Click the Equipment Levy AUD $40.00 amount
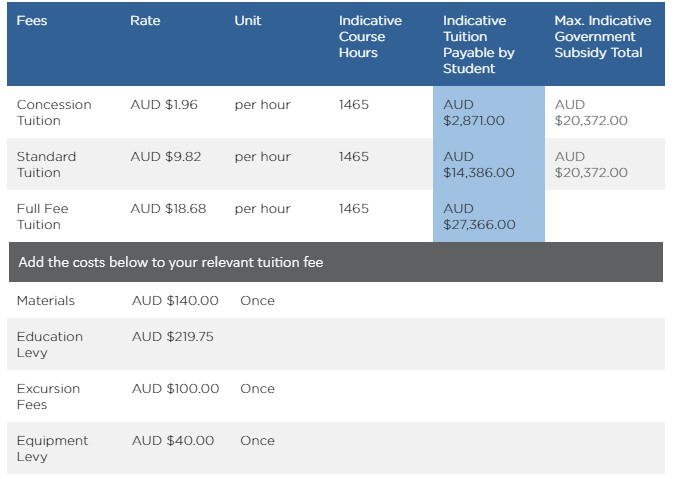 [173, 441]
